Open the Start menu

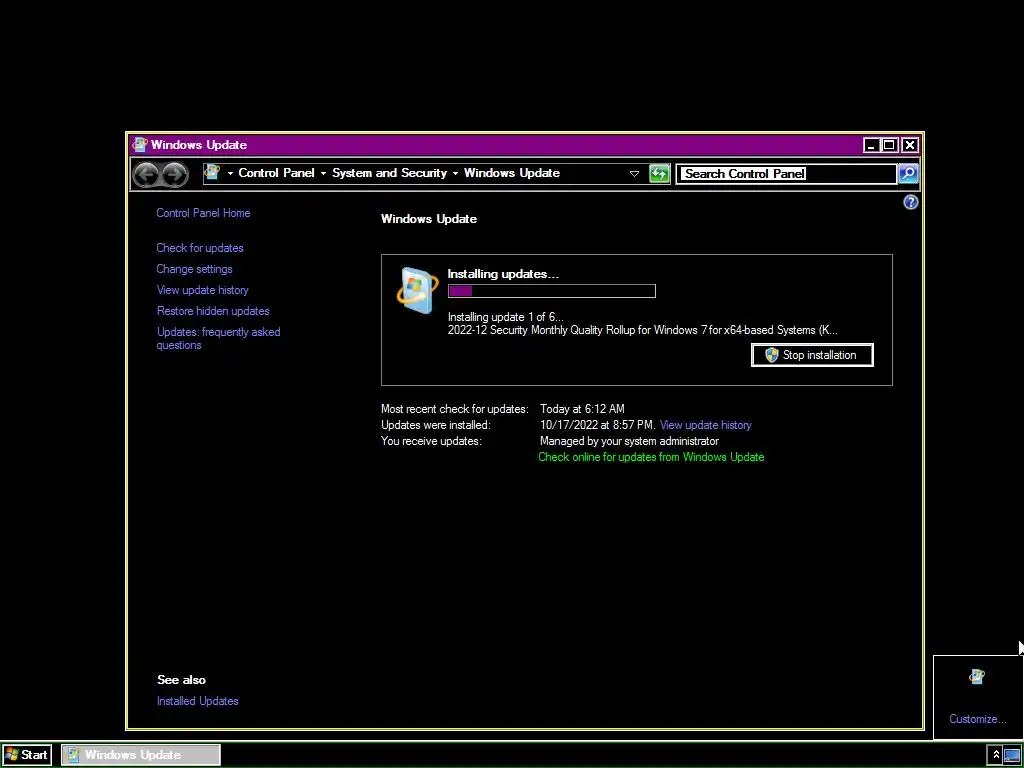[x=26, y=754]
